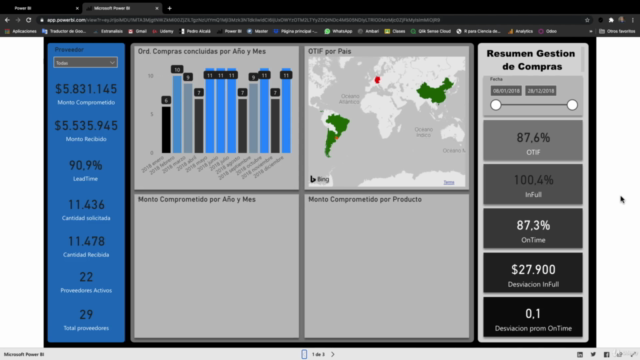The height and width of the screenshot is (360, 640).
Task: Click the Fecha start date field 08/01/2018
Action: point(506,91)
